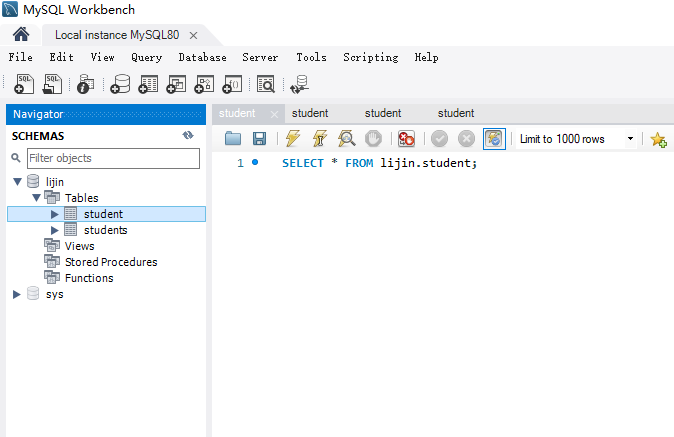Screen dimensions: 674x437
Task: Select the lijin schema label
Action: (55, 182)
